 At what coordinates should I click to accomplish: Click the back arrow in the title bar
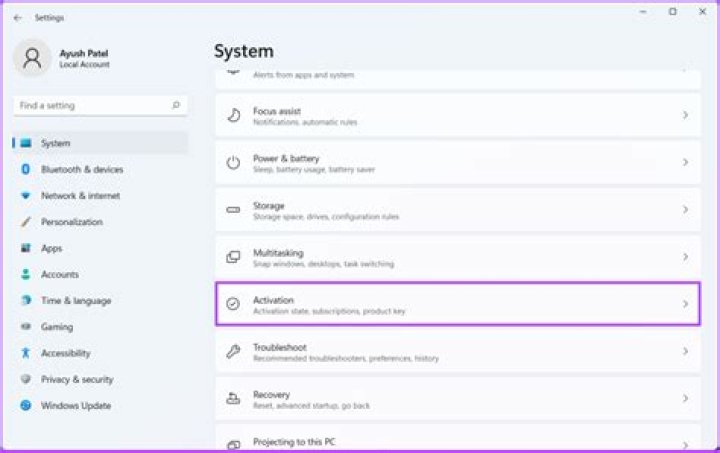point(17,17)
